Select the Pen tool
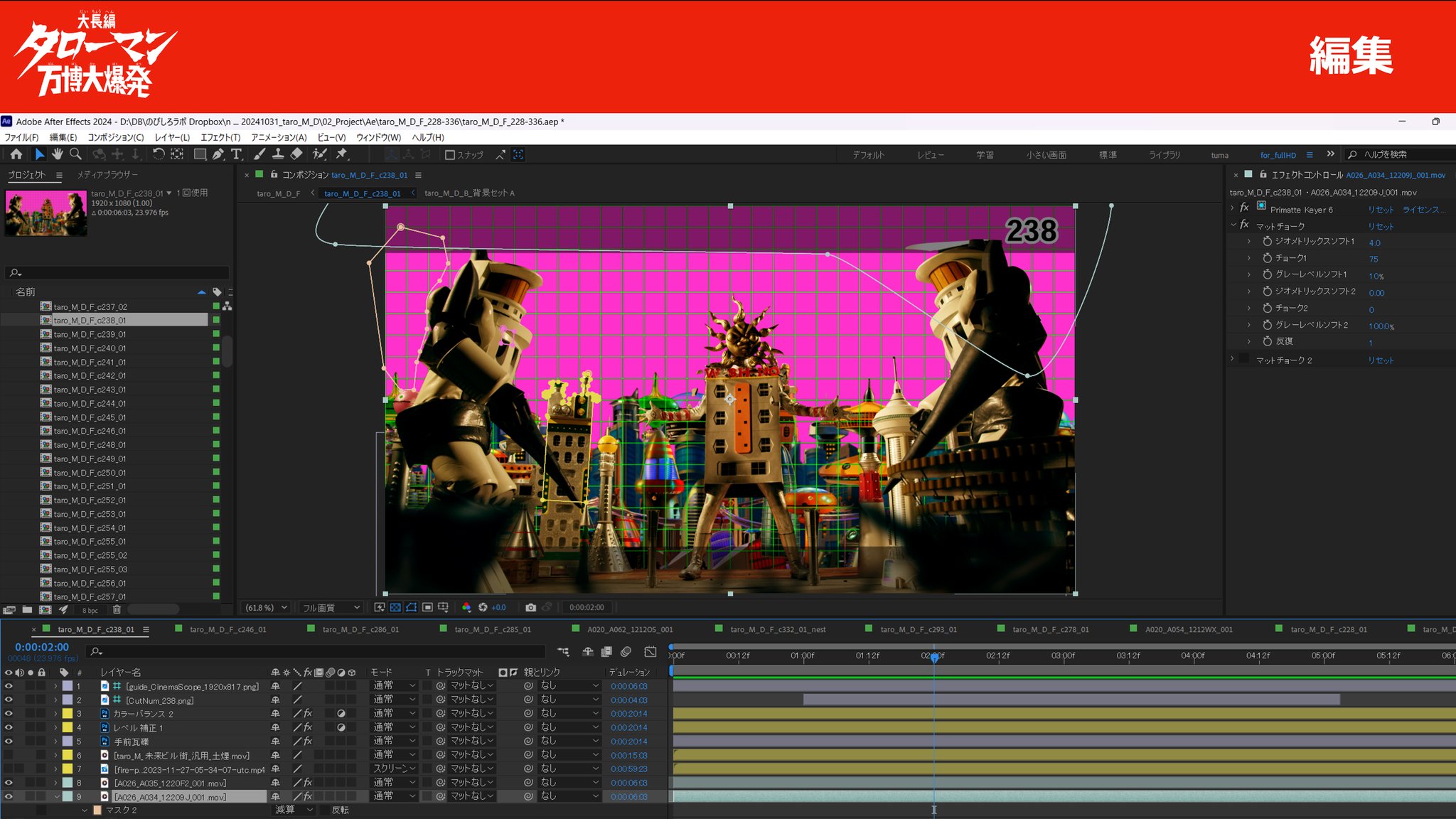 click(218, 154)
